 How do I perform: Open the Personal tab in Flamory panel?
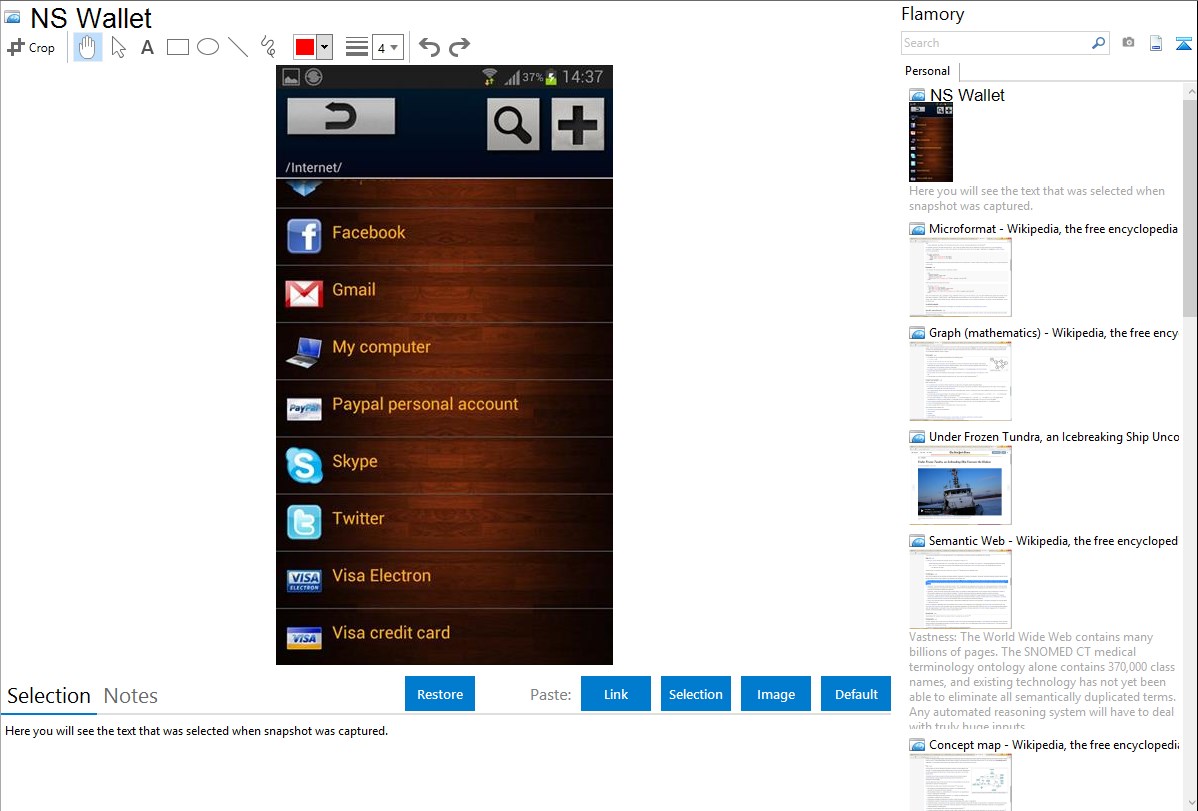[x=927, y=71]
